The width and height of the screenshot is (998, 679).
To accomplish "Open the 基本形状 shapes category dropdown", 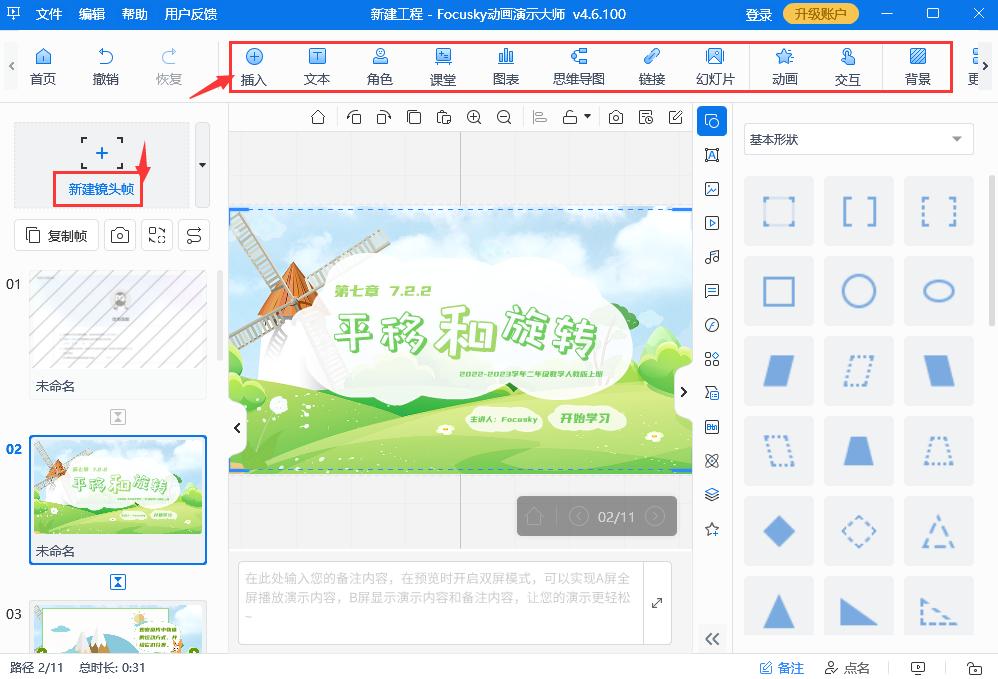I will point(858,138).
